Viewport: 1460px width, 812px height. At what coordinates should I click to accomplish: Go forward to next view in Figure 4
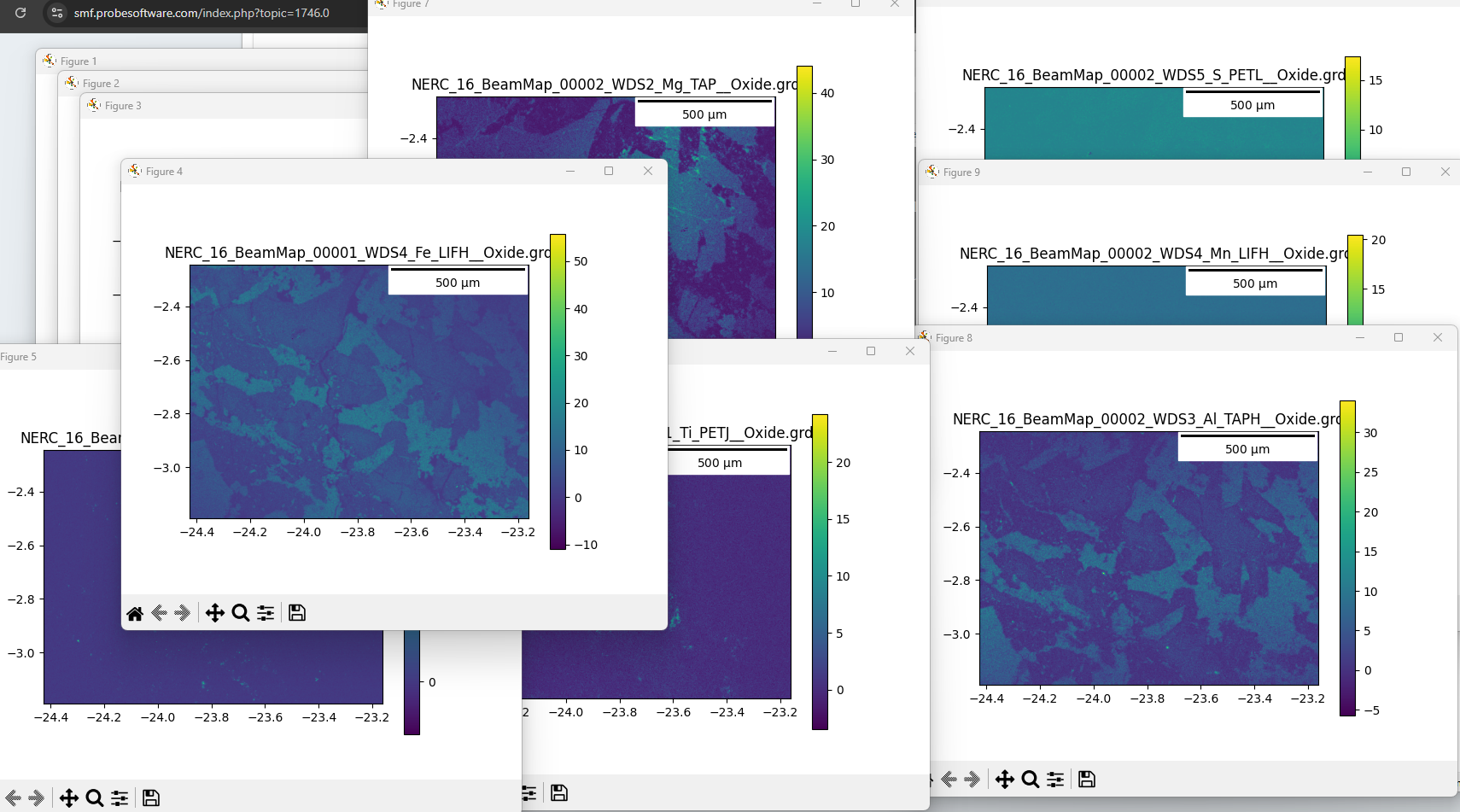pyautogui.click(x=183, y=613)
